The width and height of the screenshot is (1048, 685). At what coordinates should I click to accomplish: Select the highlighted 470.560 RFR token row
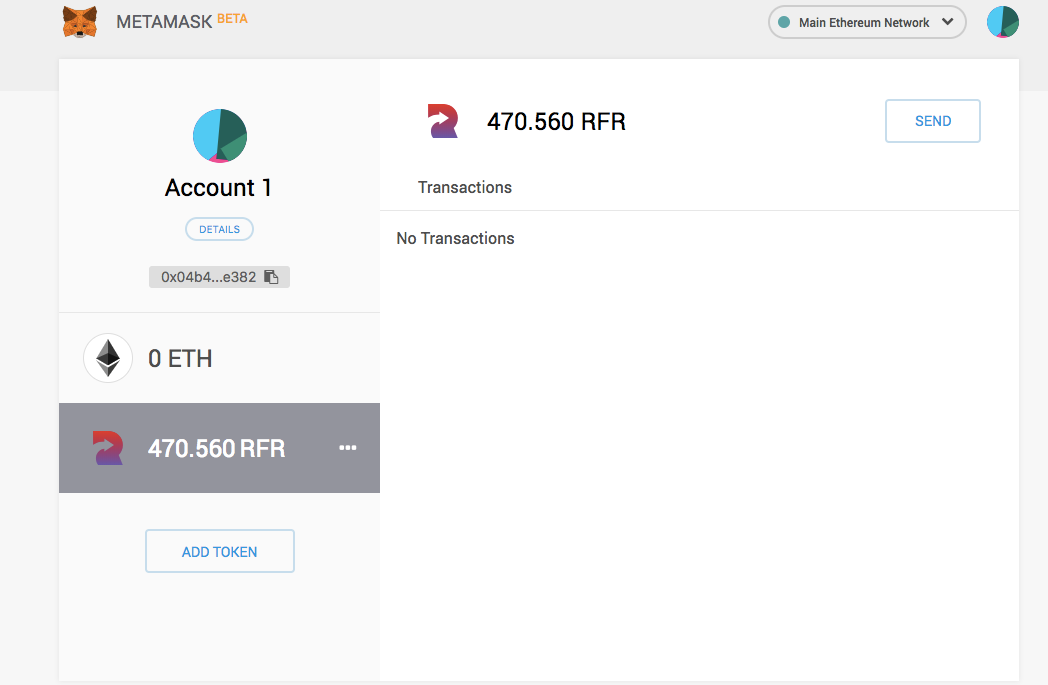point(219,448)
